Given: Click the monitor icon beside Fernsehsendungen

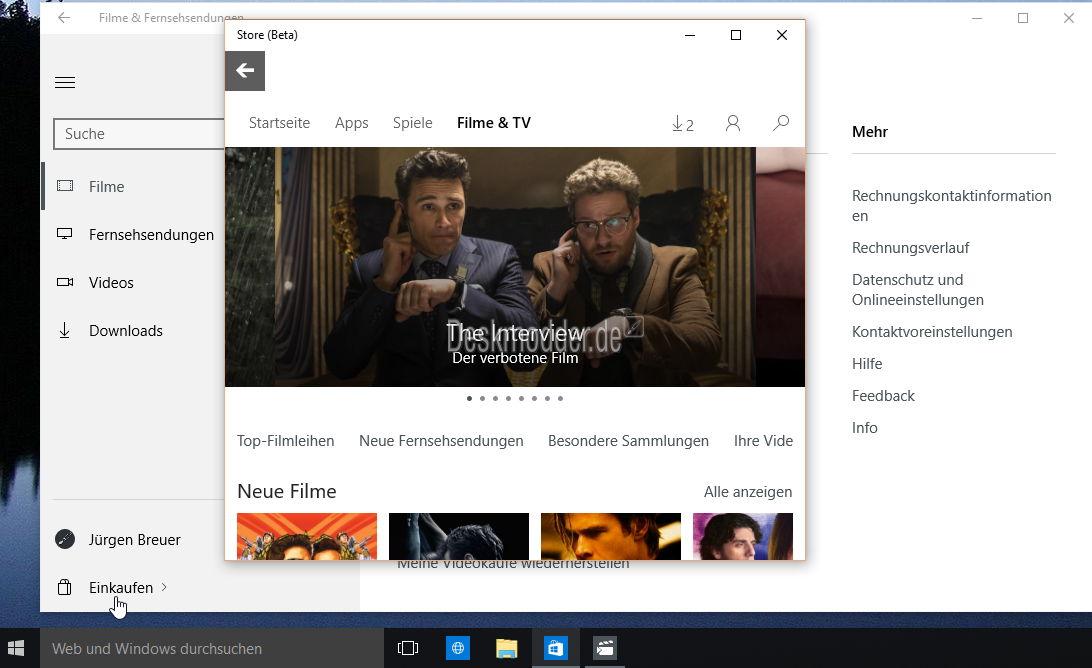Looking at the screenshot, I should point(65,234).
